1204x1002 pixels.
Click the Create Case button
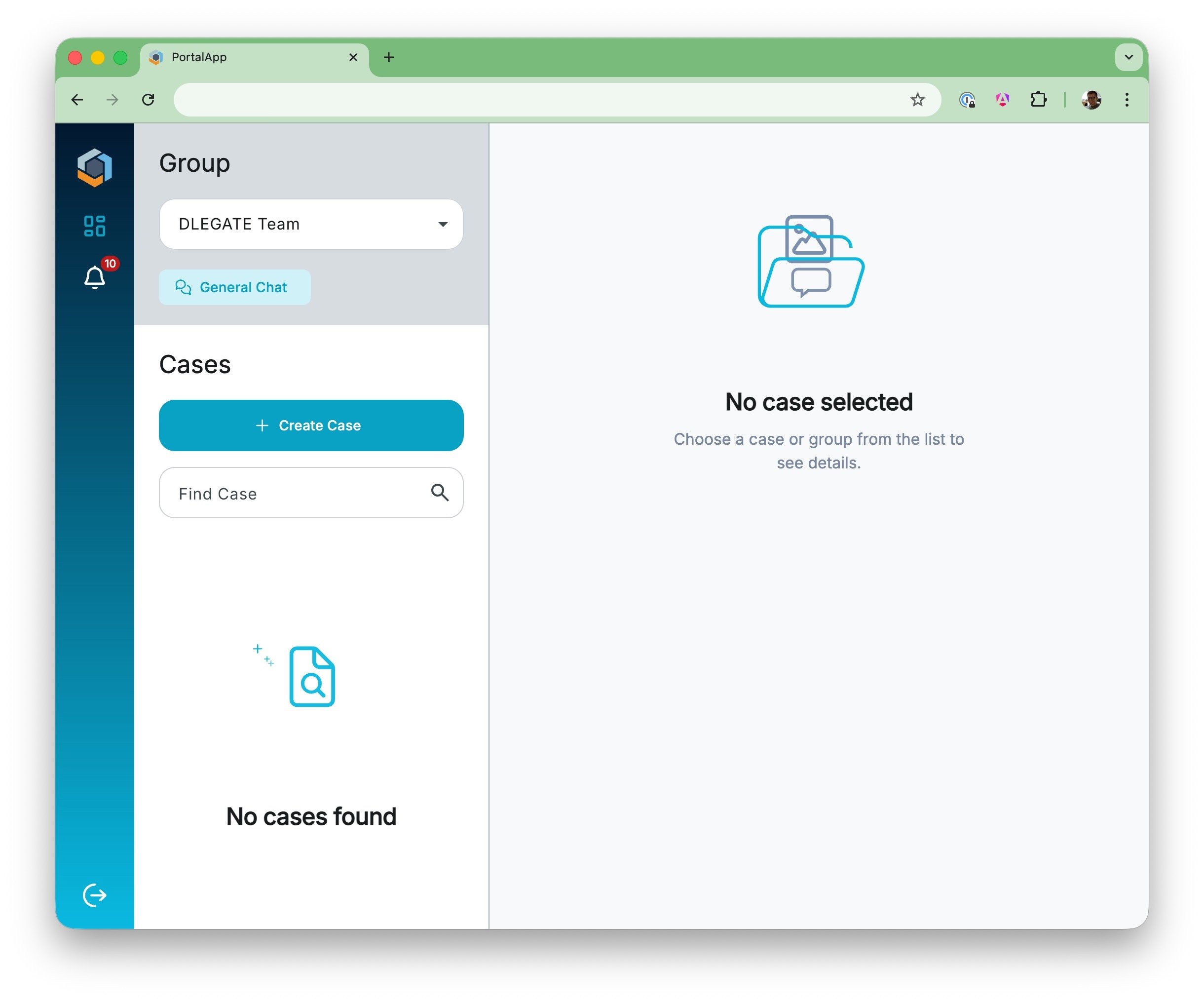click(311, 425)
